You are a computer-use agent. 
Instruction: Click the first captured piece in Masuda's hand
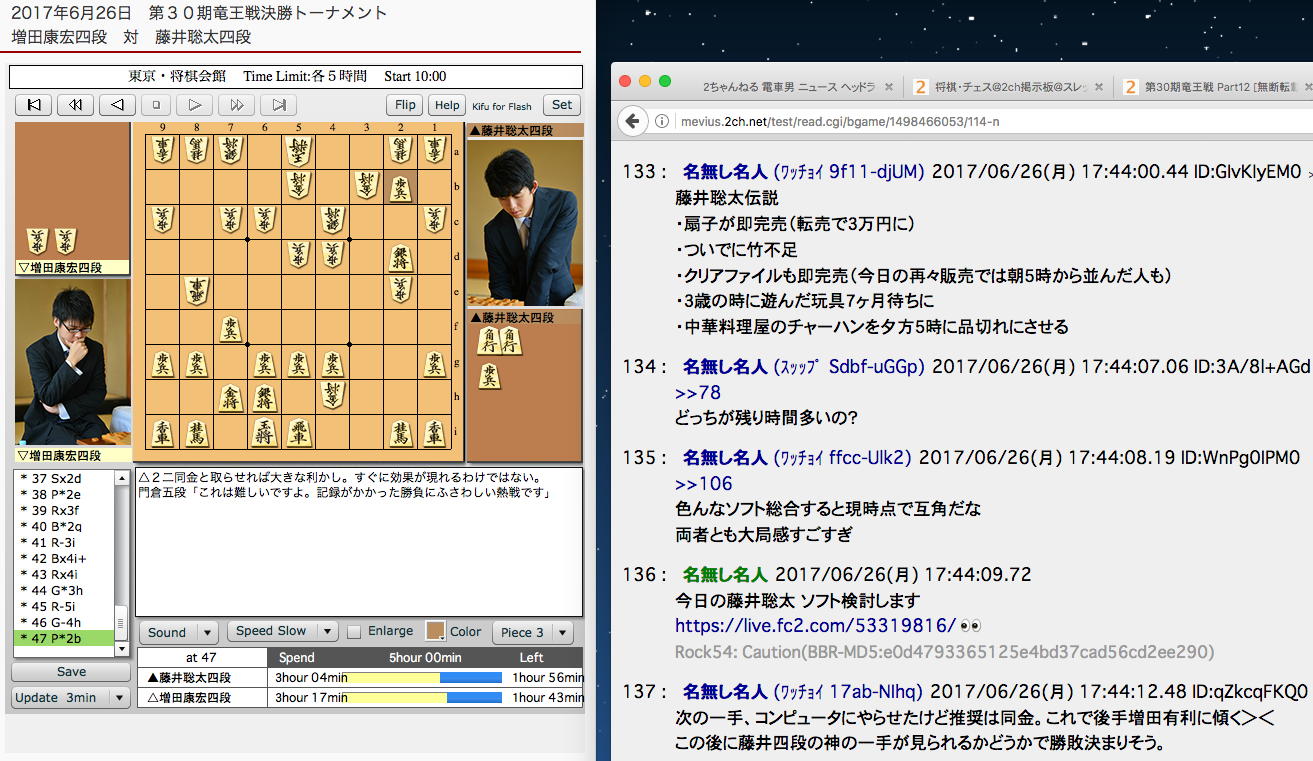[x=37, y=241]
